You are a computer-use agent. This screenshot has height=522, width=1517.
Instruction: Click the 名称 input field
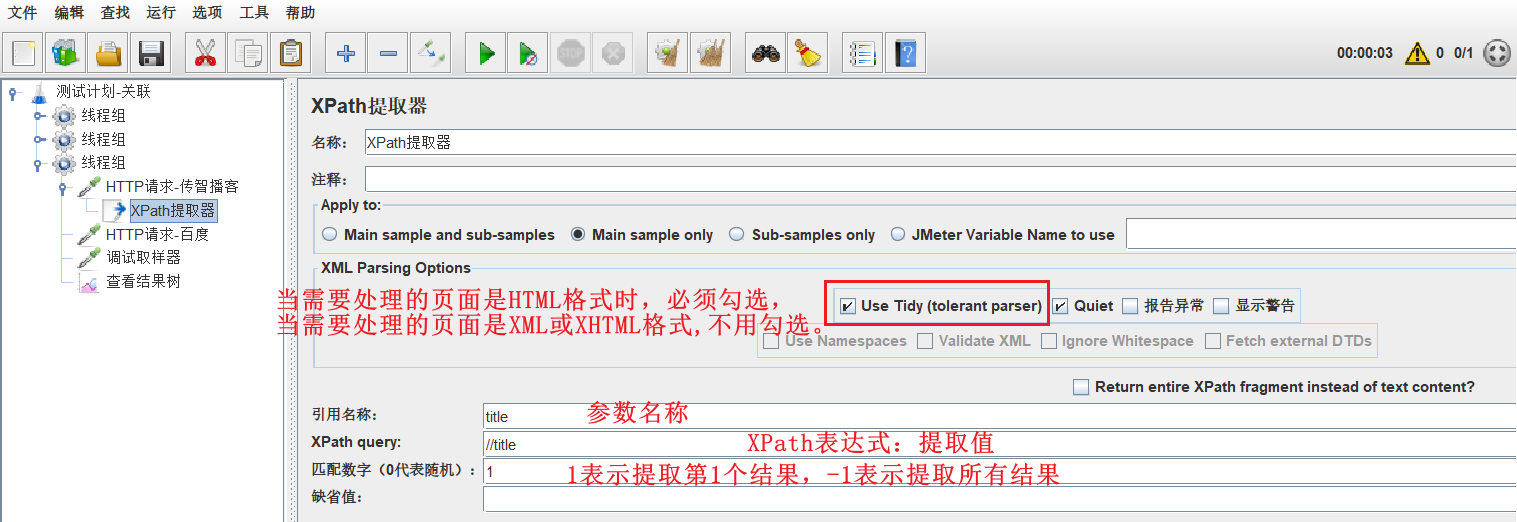(x=940, y=143)
